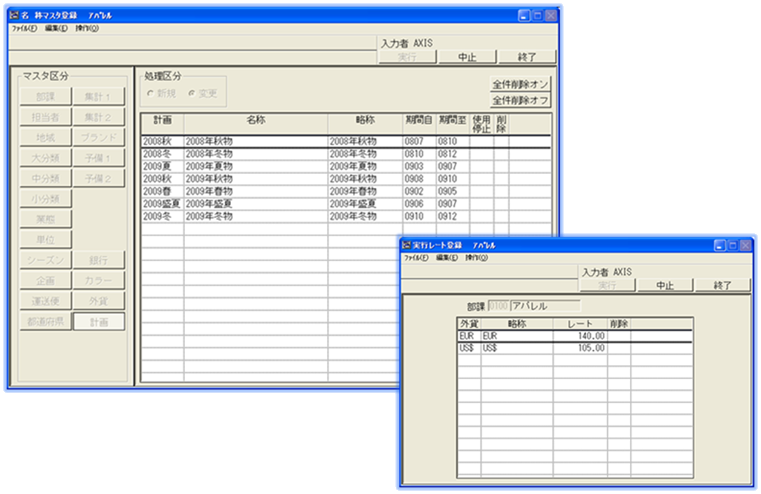Select the 新規 radio button
The height and width of the screenshot is (494, 761).
[151, 93]
